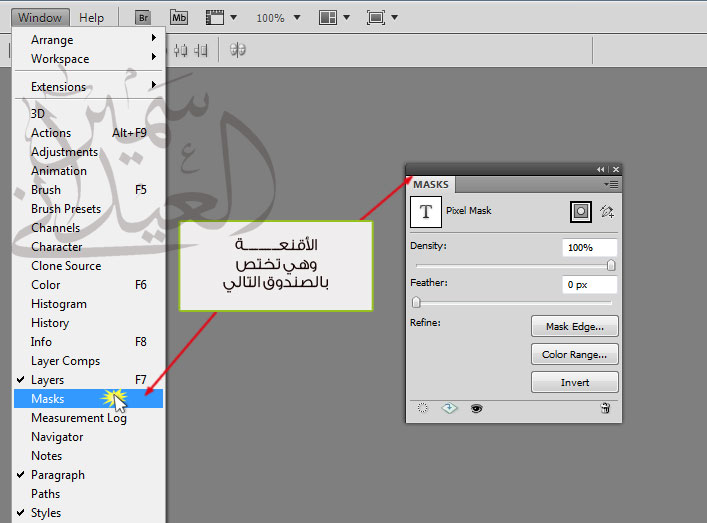Click the apply mask icon

[x=449, y=408]
